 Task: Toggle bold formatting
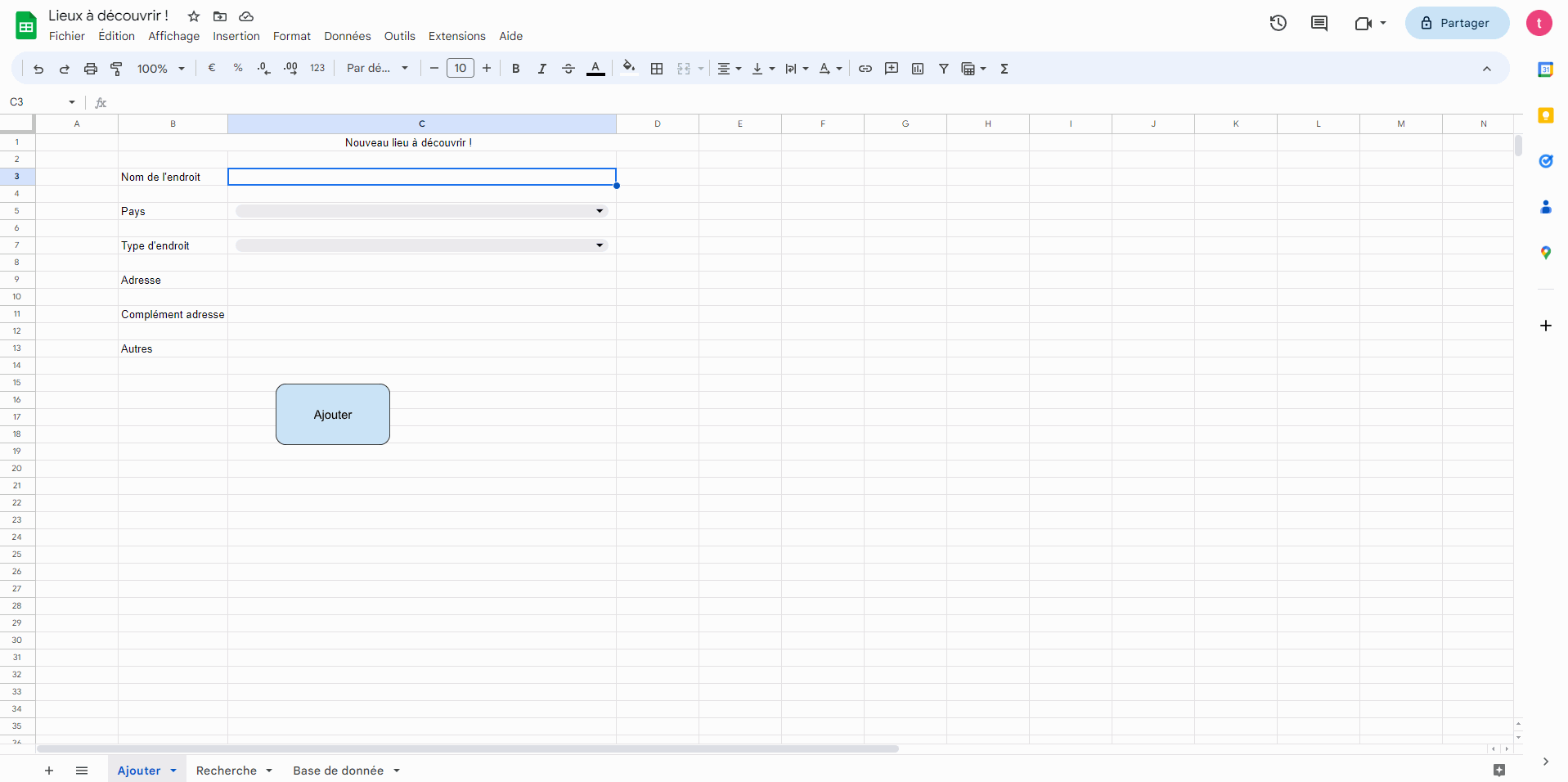coord(516,69)
